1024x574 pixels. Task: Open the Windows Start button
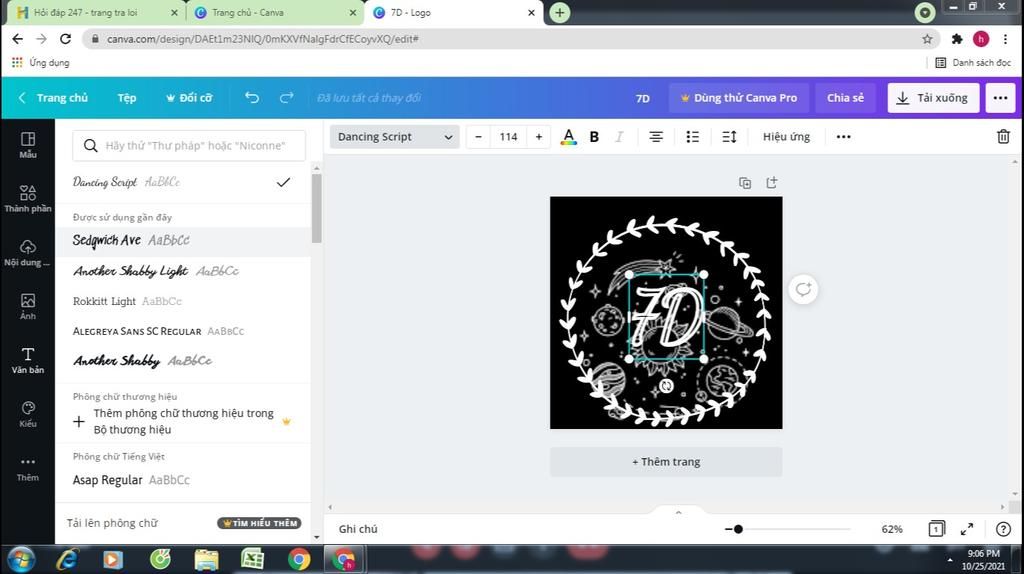21,560
